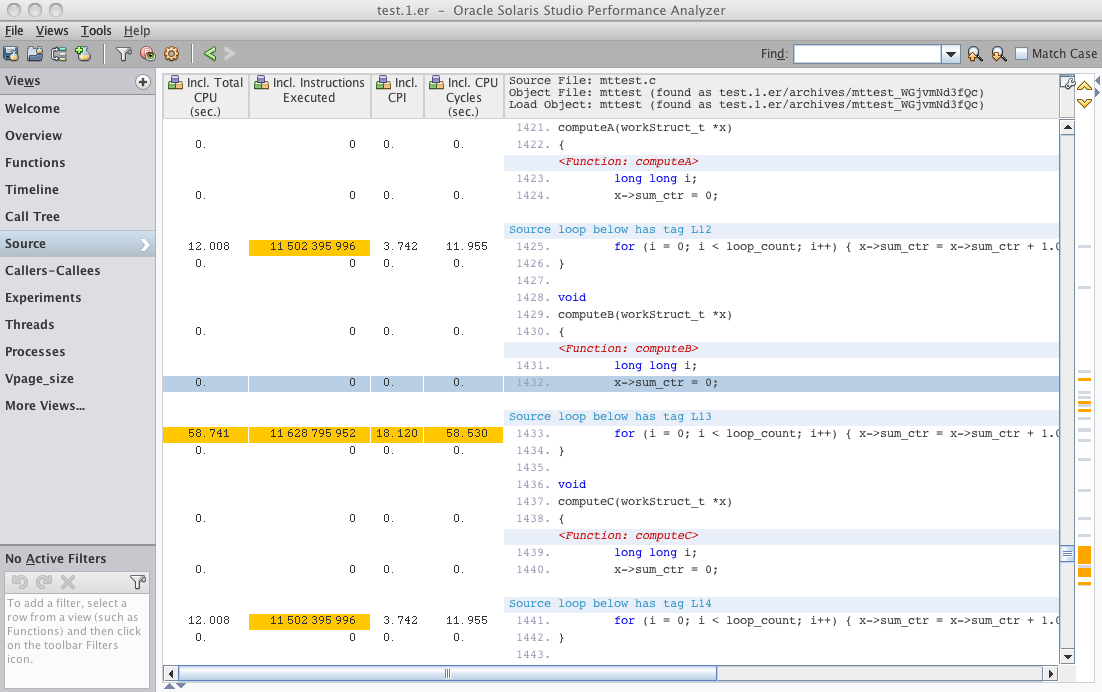Image resolution: width=1102 pixels, height=692 pixels.
Task: Open the Filters funnel icon in main toolbar
Action: (x=124, y=53)
